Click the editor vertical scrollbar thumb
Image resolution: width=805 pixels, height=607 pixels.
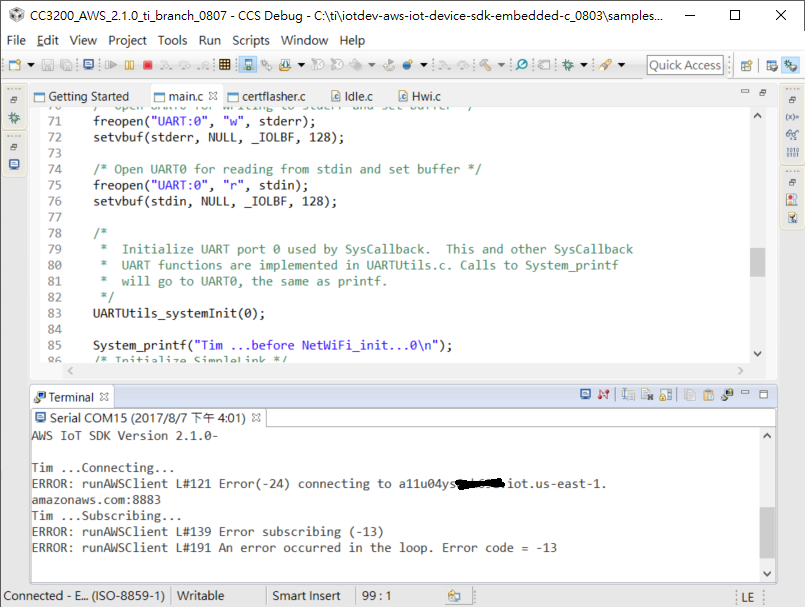pyautogui.click(x=757, y=262)
